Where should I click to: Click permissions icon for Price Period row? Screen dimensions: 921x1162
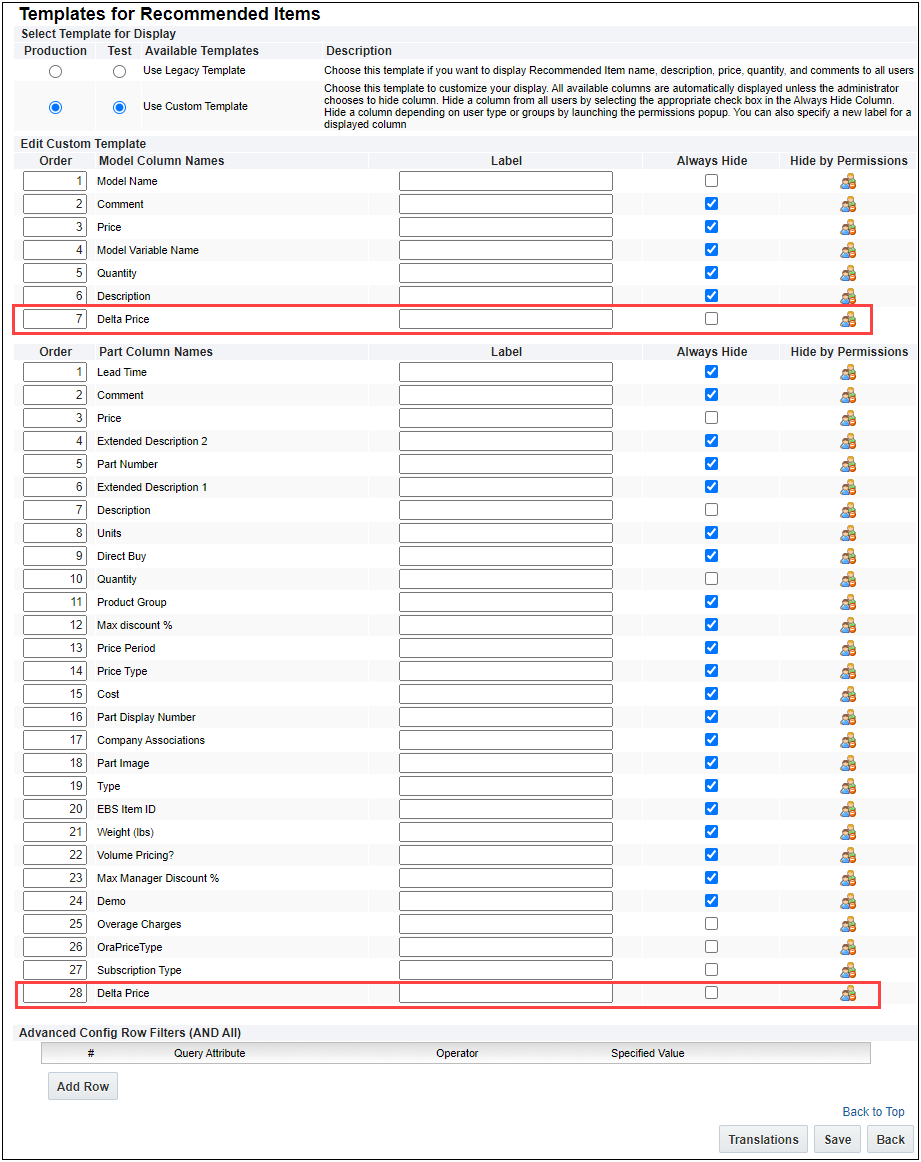pyautogui.click(x=848, y=648)
